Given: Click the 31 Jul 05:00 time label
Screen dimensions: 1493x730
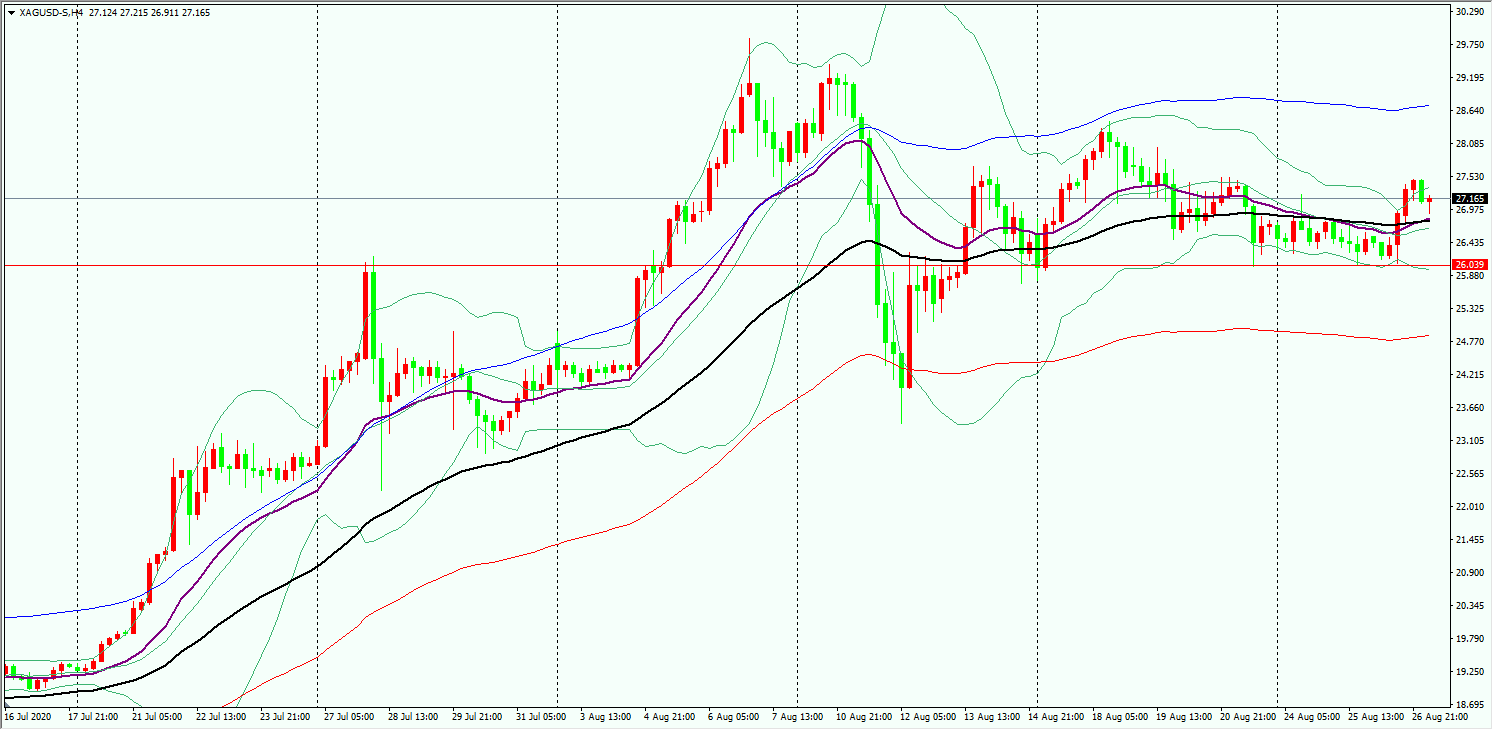Looking at the screenshot, I should tap(540, 717).
